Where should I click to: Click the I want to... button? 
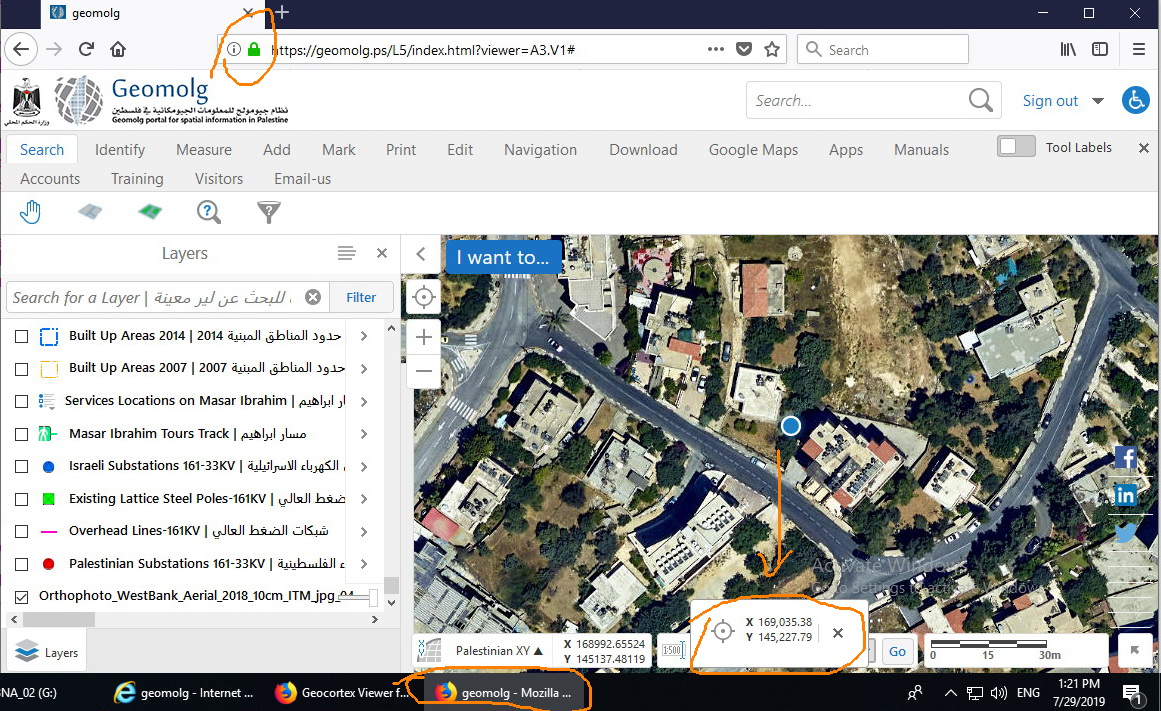(x=503, y=257)
